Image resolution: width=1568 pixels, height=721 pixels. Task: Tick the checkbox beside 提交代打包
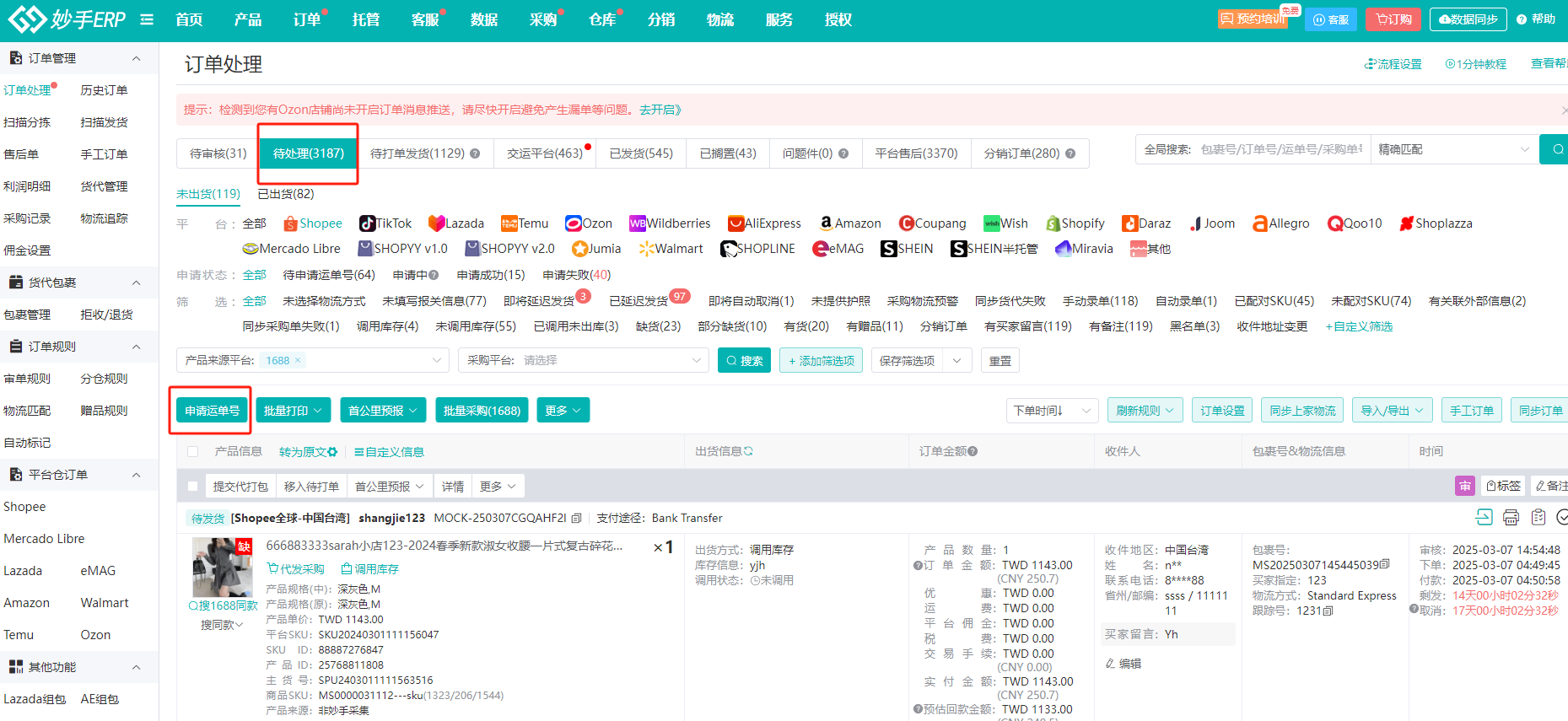(193, 487)
